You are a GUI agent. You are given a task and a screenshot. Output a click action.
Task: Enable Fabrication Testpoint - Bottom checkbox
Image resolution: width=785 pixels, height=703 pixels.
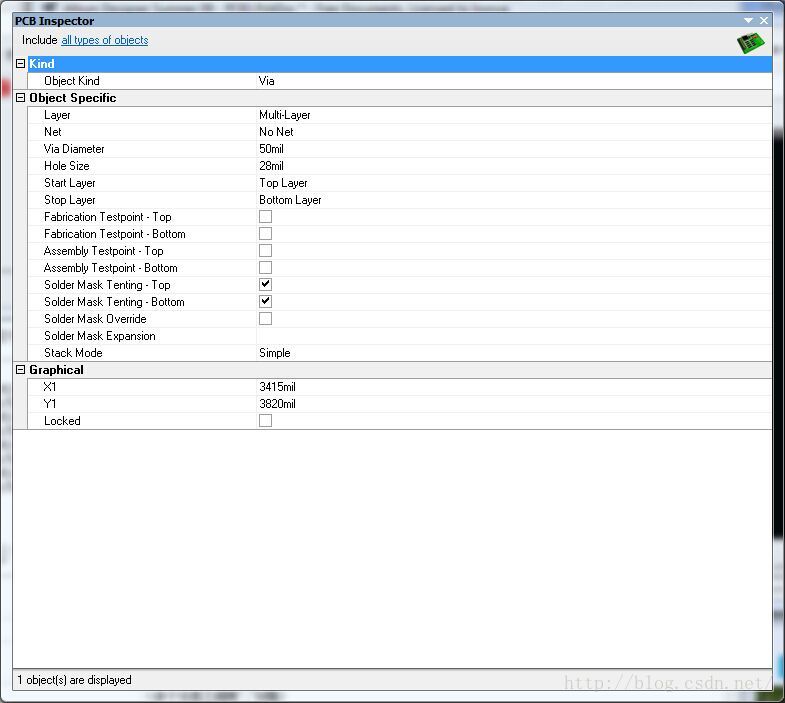265,234
